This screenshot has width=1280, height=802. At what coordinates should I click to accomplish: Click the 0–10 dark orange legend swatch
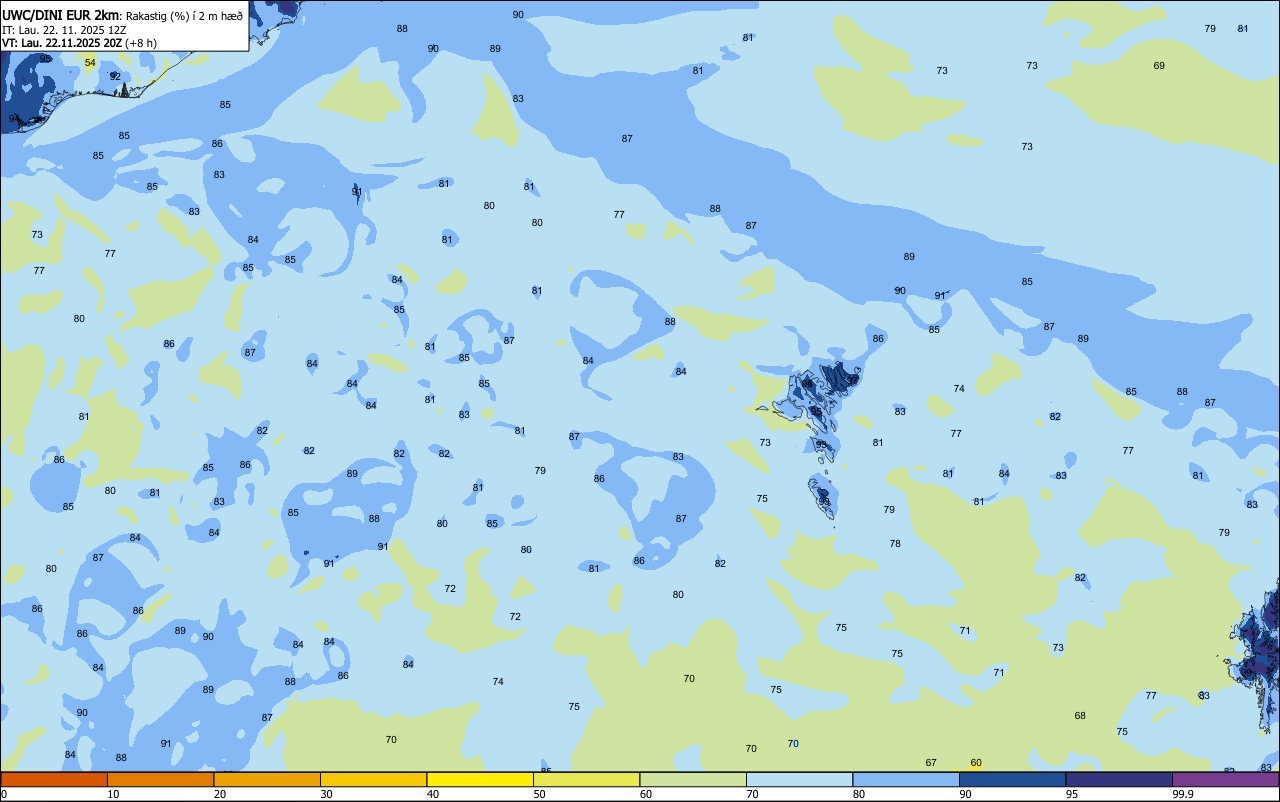click(54, 780)
